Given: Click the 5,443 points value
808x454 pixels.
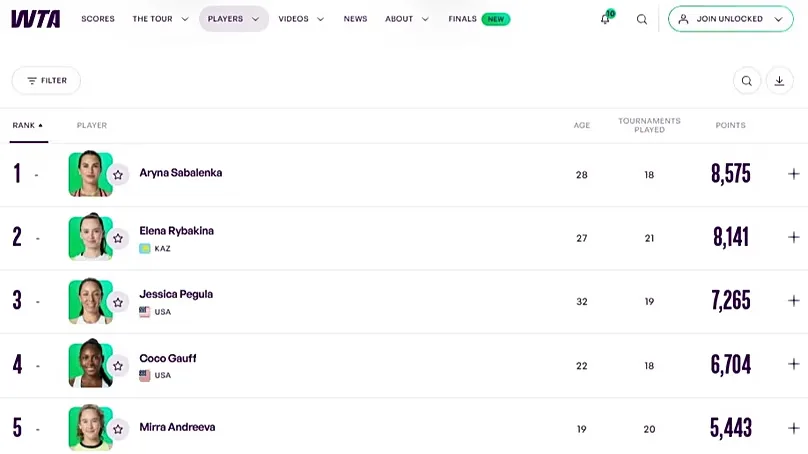Looking at the screenshot, I should [x=731, y=428].
